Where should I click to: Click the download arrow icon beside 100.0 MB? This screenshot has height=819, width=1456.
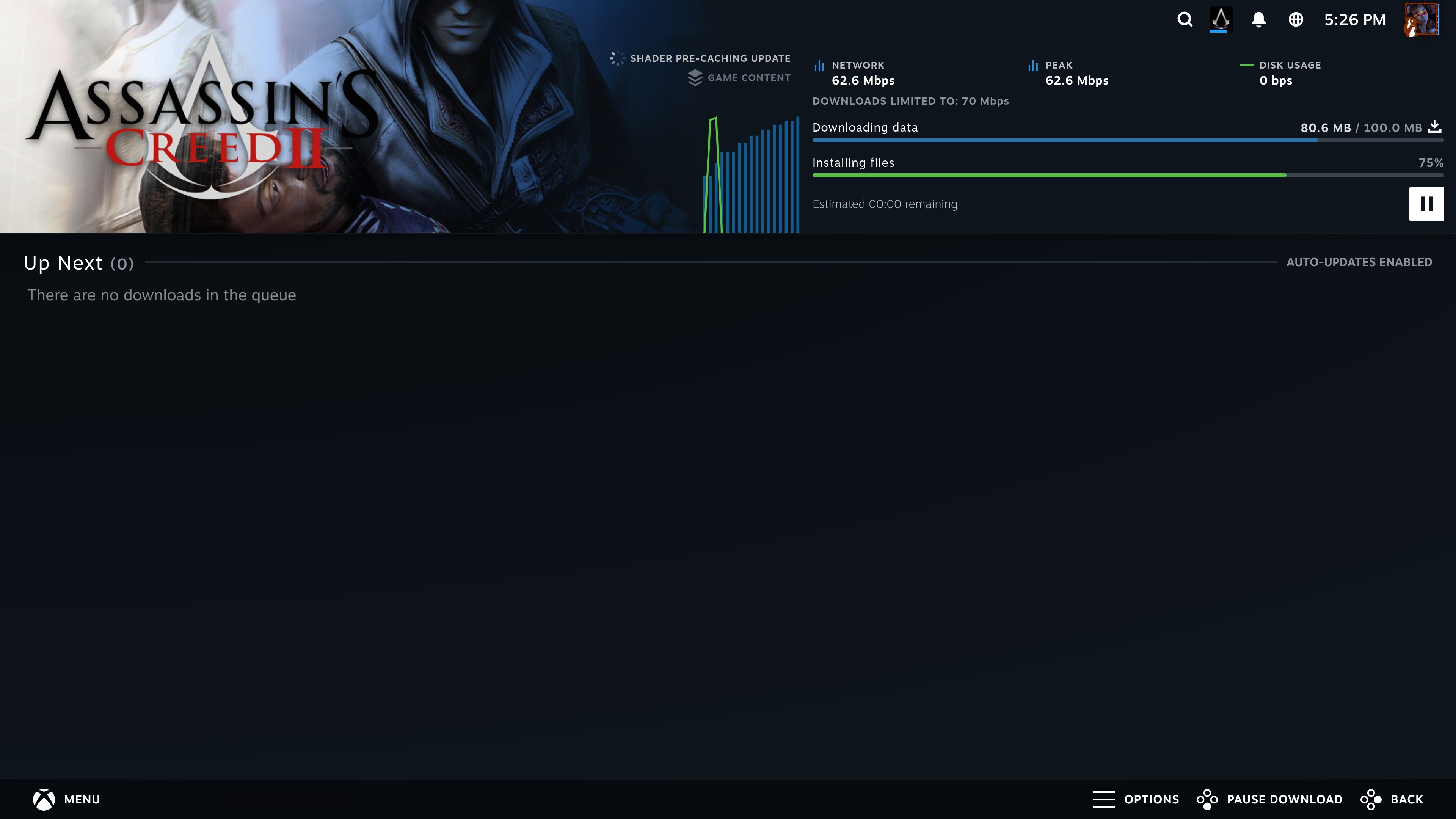tap(1434, 127)
